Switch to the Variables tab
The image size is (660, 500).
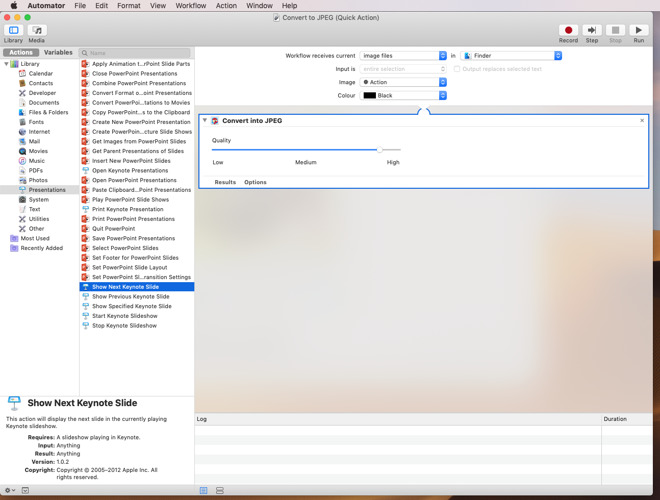[x=58, y=52]
